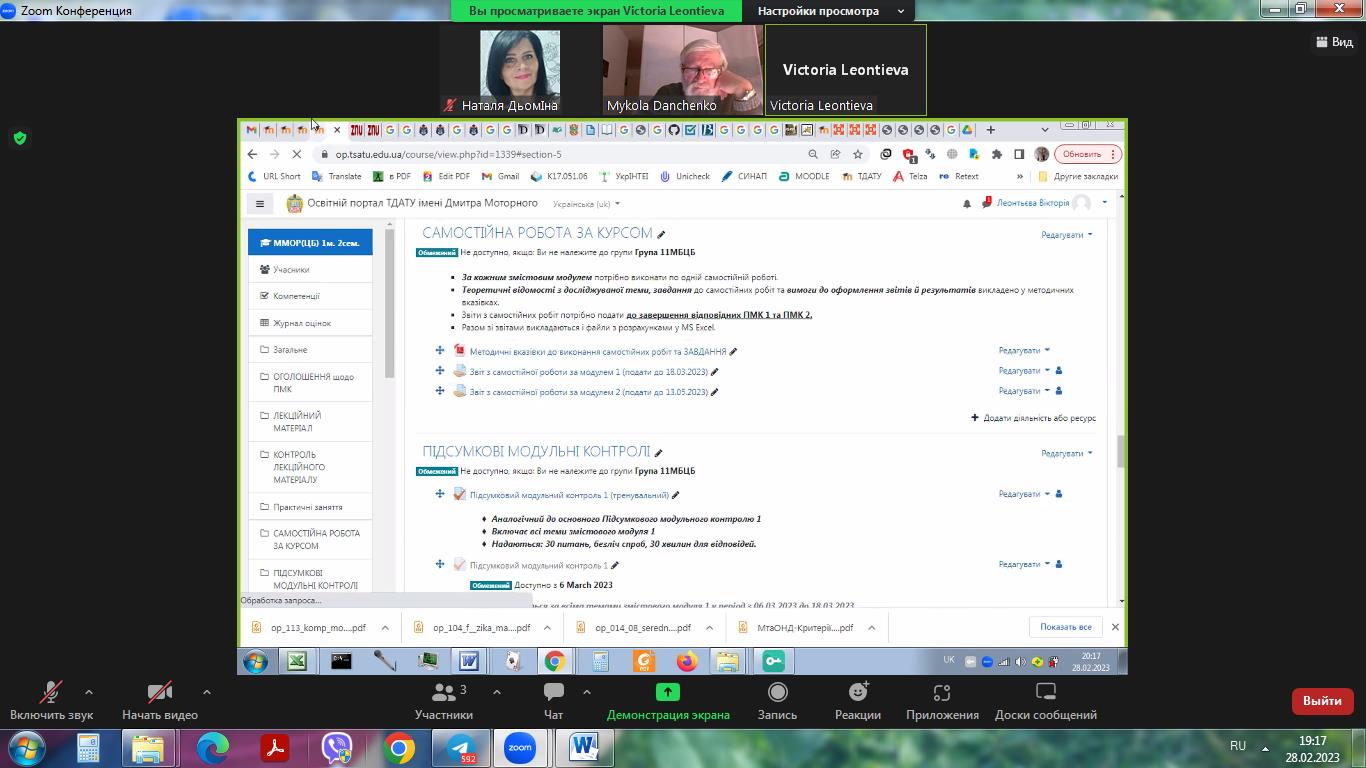The height and width of the screenshot is (768, 1366).
Task: Edit the ПІДСУМКОВІ МОДУЛЬНІ КОНТРОЛІ title pencil
Action: click(x=658, y=453)
